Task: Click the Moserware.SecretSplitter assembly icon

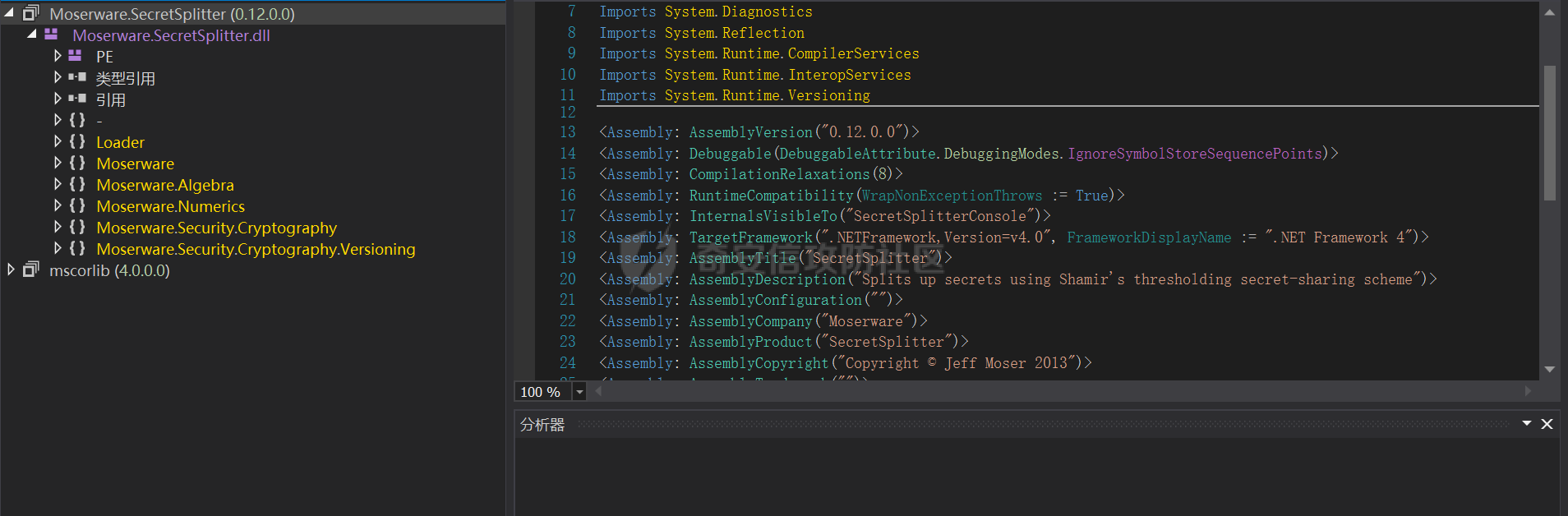Action: click(31, 14)
